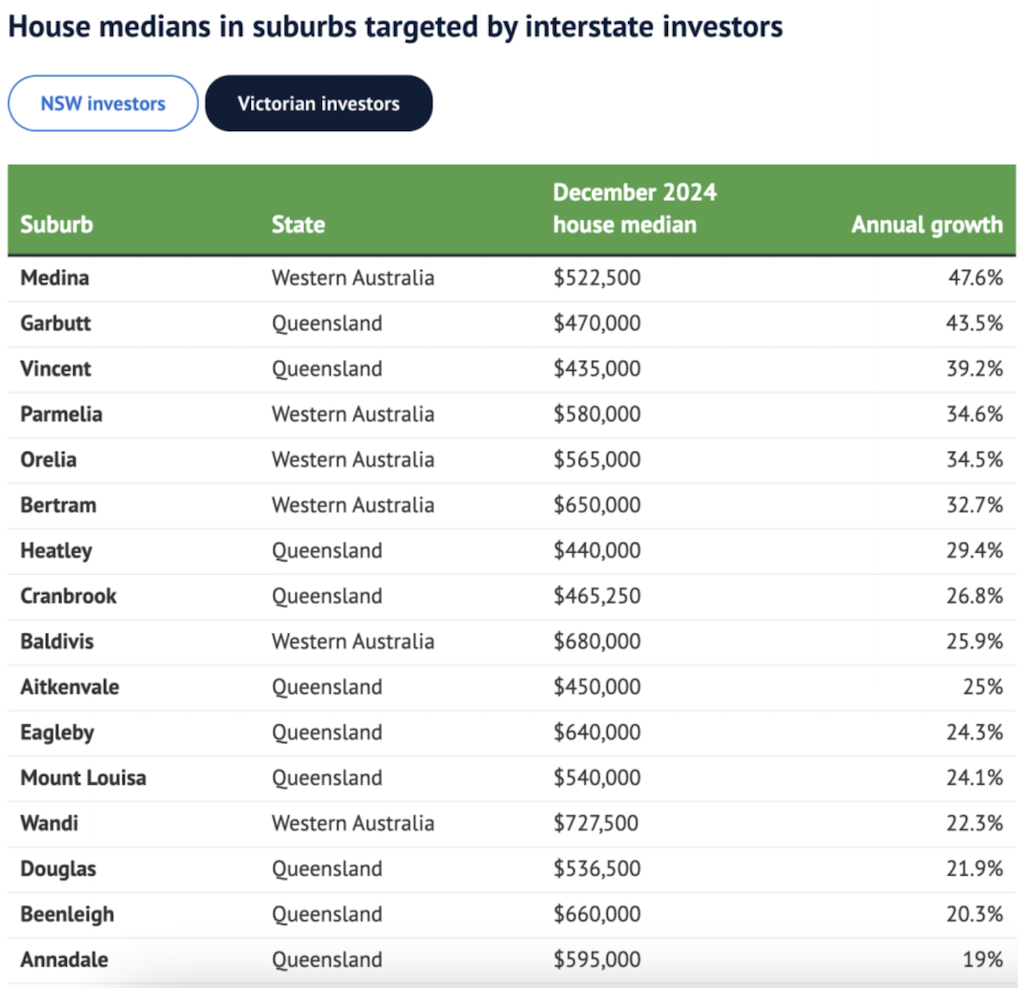Click Queensland in the Garbutt row
The image size is (1018, 988).
327,323
